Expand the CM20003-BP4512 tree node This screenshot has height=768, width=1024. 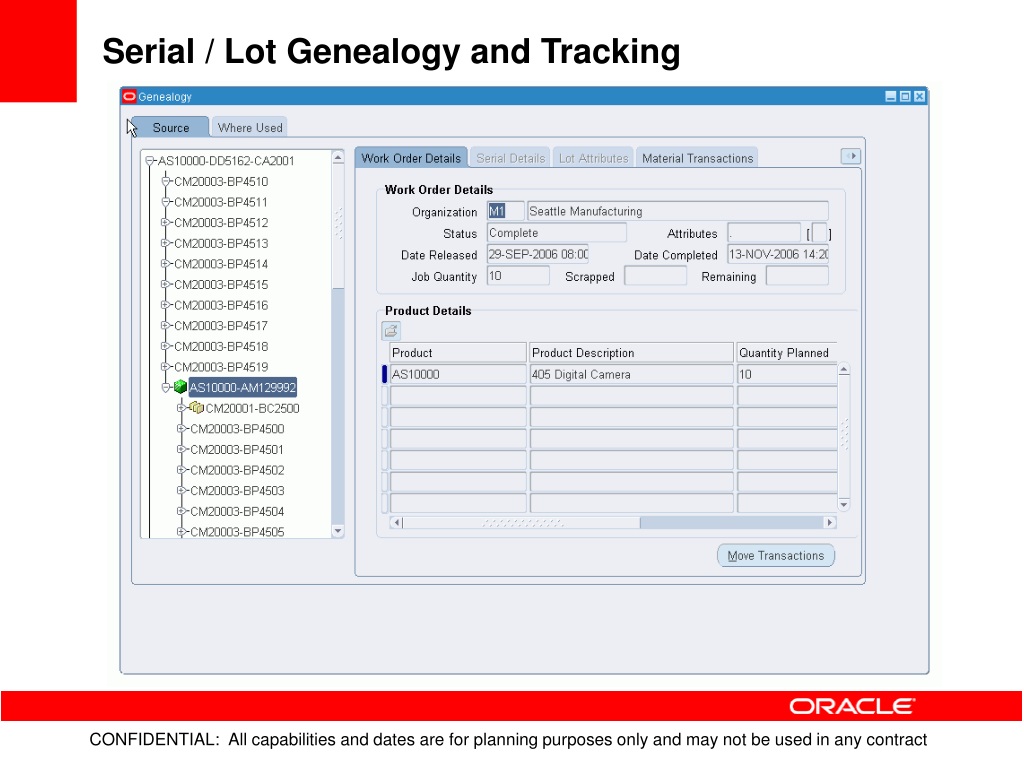coord(165,223)
